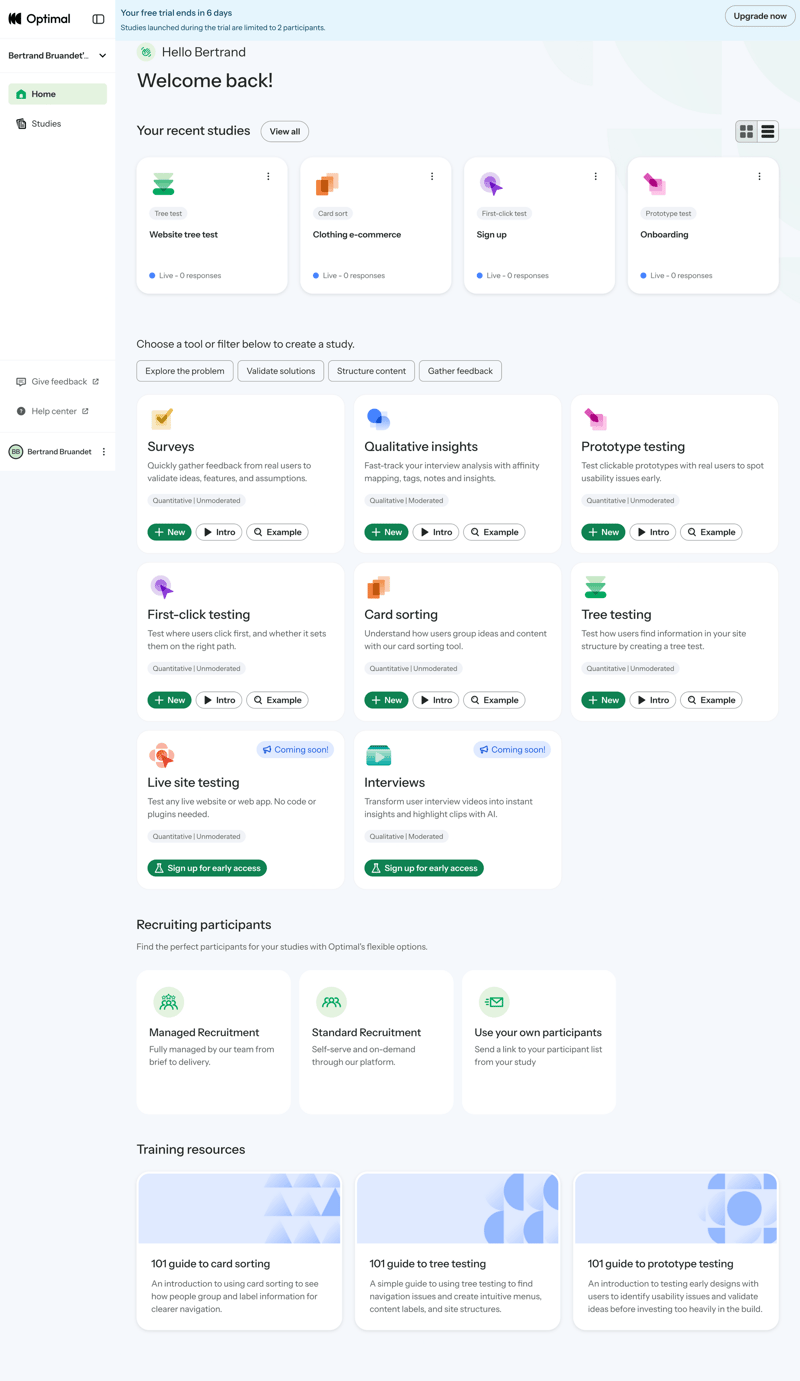Viewport: 800px width, 1381px height.
Task: Click the envelope icon for own participants
Action: [x=494, y=1001]
